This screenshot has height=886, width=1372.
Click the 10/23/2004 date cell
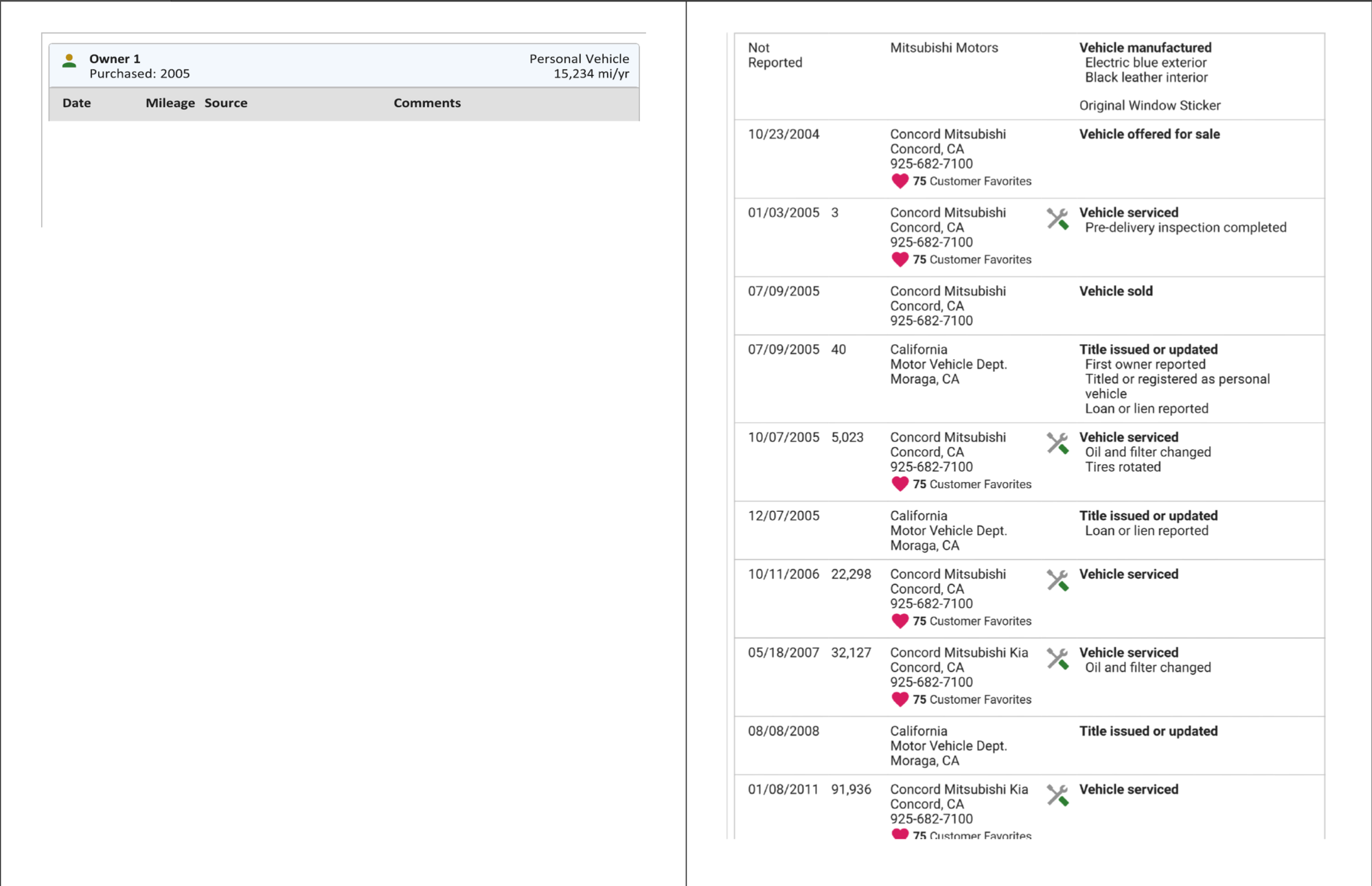(784, 135)
